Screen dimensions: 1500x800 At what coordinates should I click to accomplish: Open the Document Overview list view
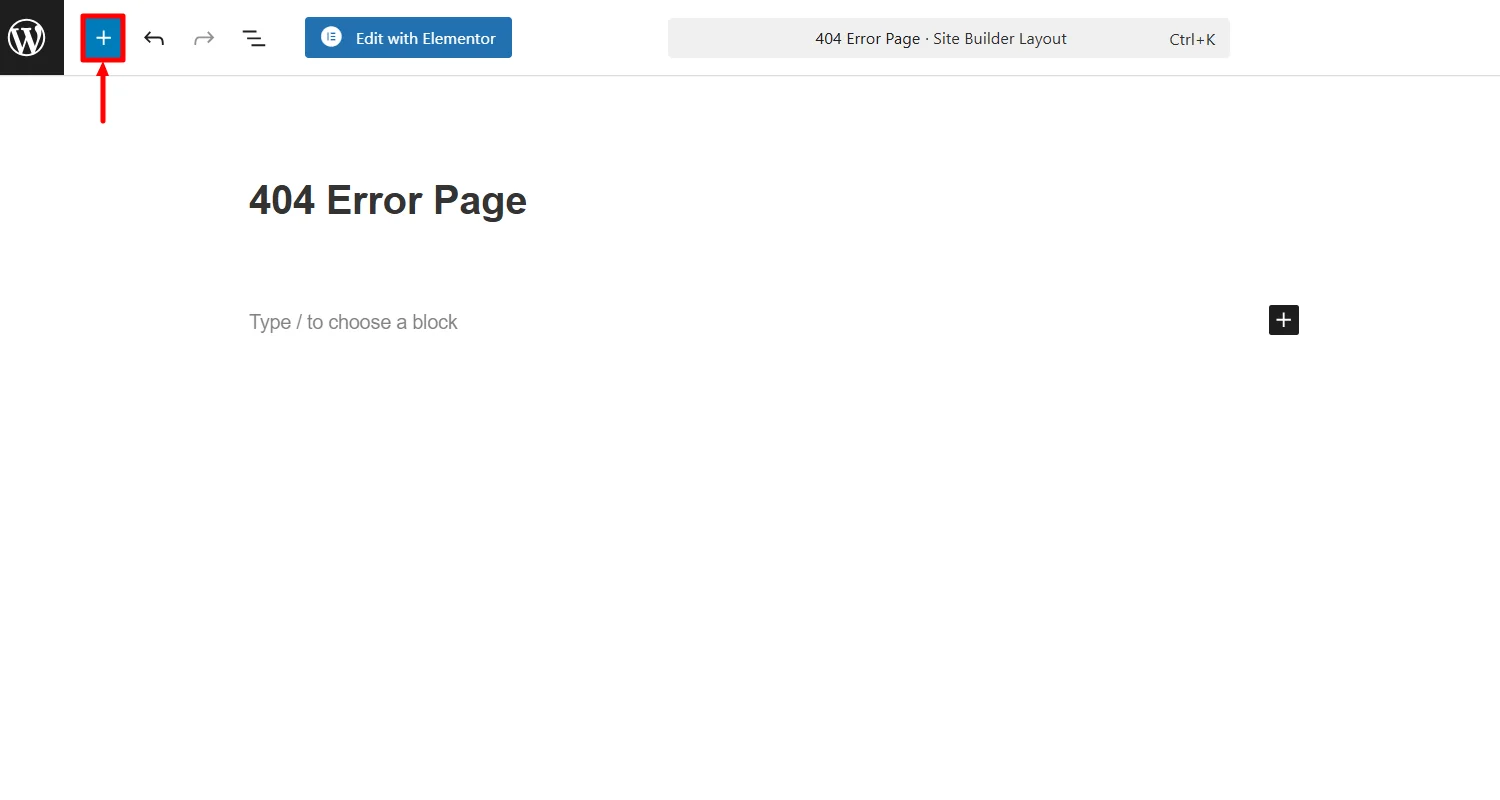254,38
